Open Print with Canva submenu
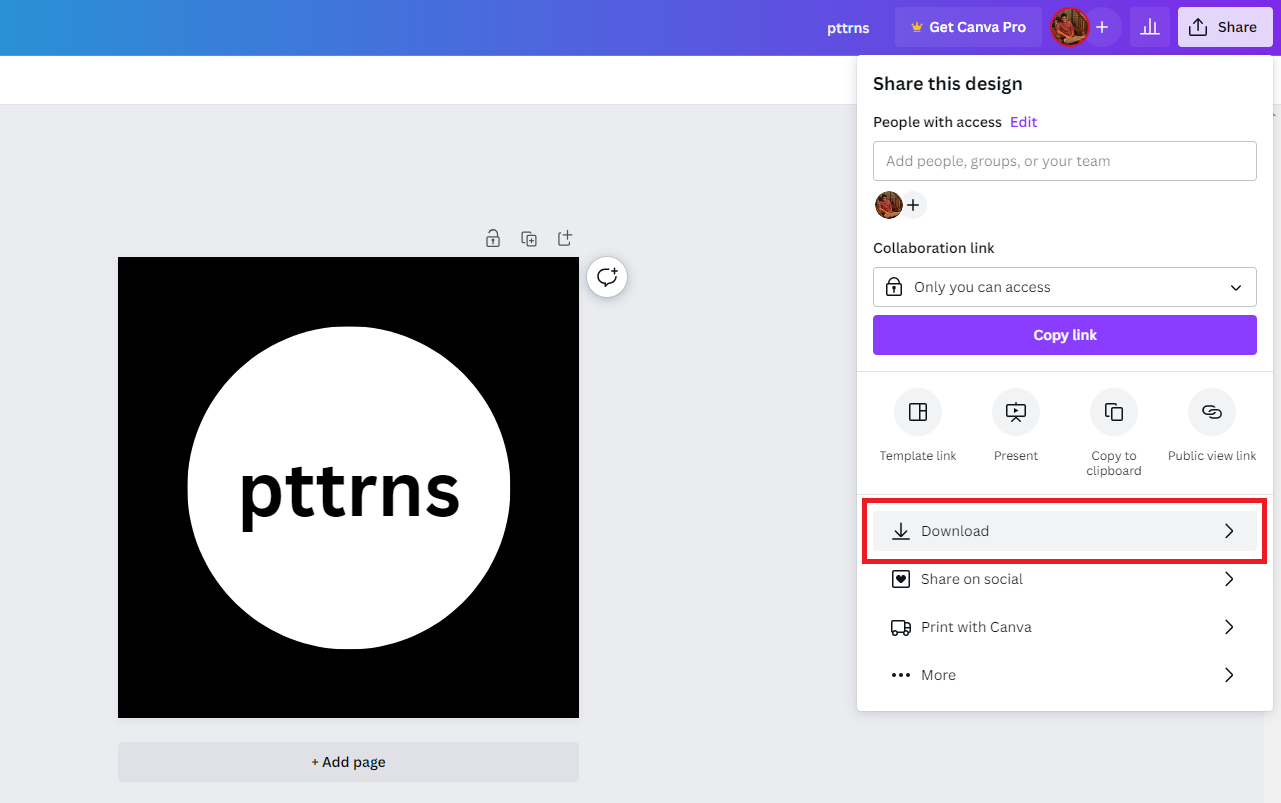The width and height of the screenshot is (1281, 803). pos(1065,627)
